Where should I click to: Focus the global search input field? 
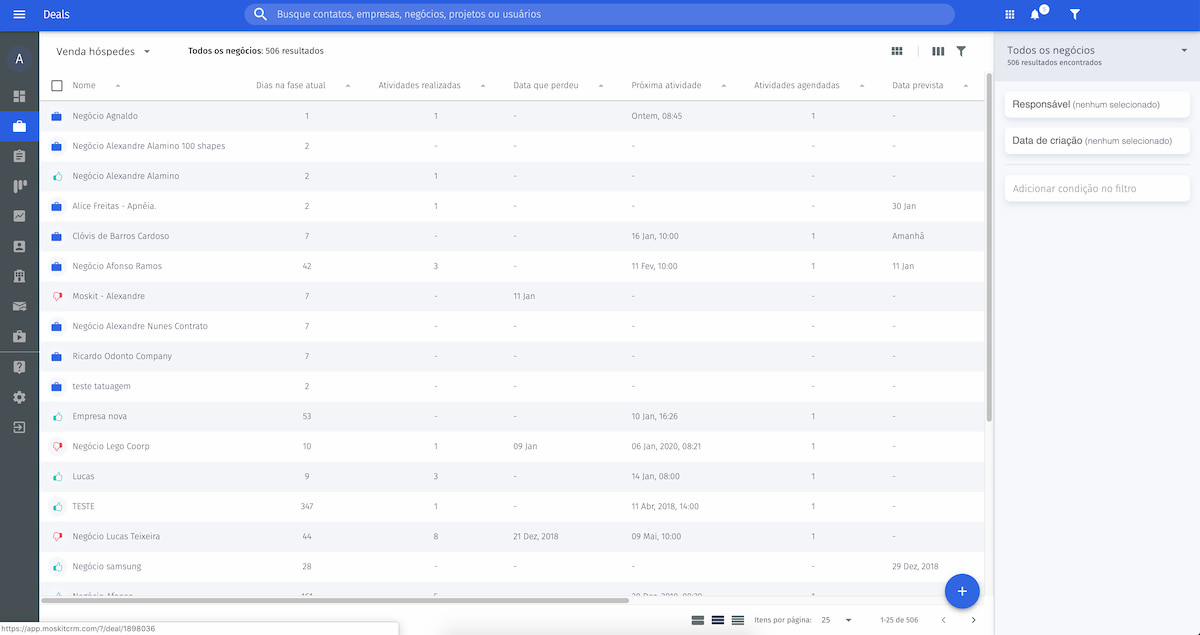(600, 14)
